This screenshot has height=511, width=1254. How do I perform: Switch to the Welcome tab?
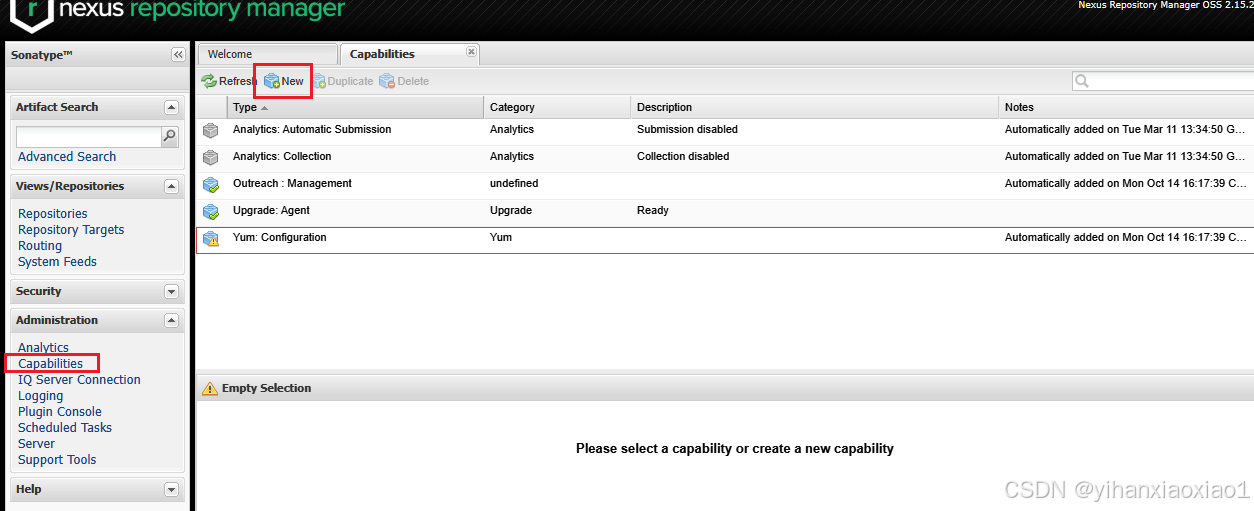[267, 54]
